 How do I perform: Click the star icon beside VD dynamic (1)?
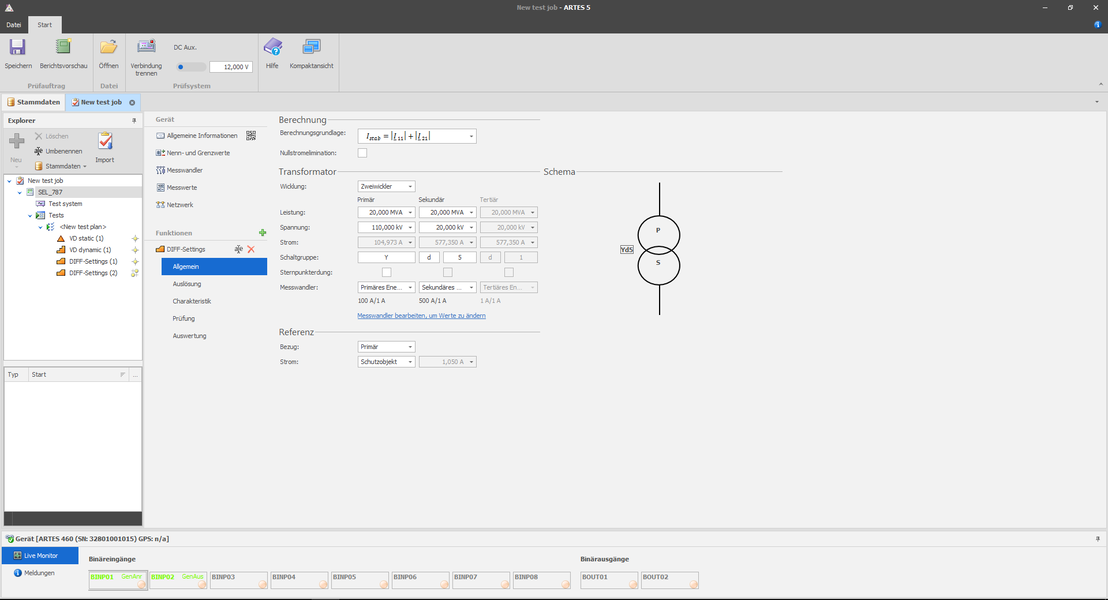[x=135, y=250]
